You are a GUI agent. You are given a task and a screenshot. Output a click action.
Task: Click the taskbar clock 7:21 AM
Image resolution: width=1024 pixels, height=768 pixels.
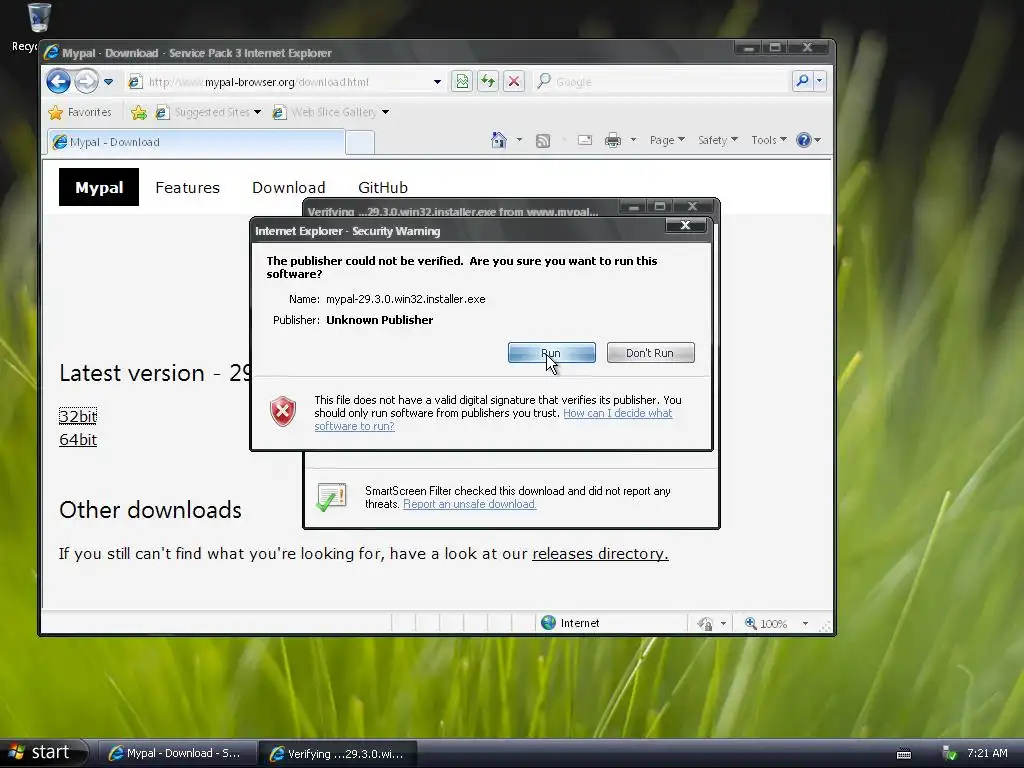[987, 753]
